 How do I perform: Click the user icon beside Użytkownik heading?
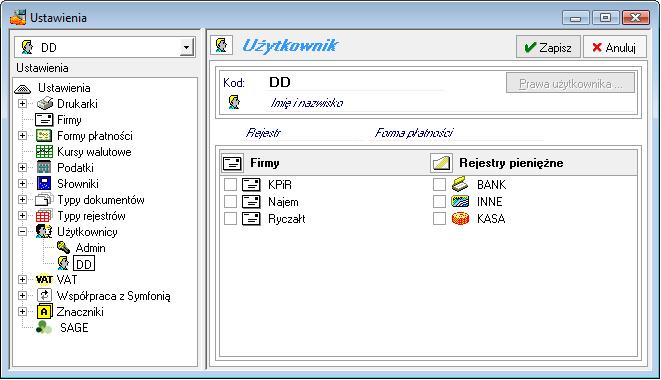pyautogui.click(x=222, y=45)
